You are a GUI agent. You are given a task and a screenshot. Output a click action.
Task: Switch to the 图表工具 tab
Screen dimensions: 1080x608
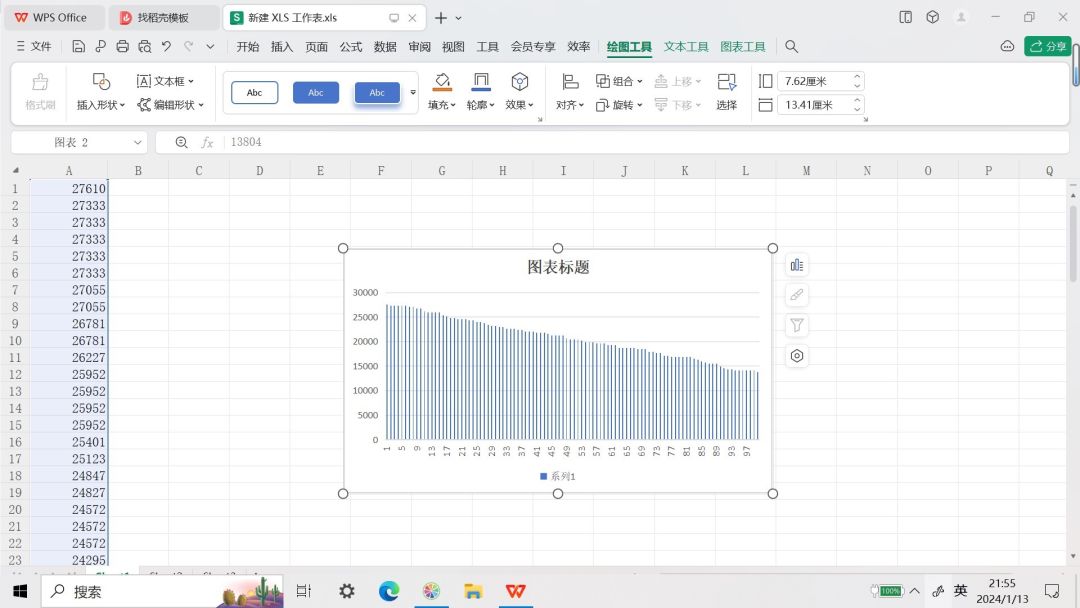point(743,47)
